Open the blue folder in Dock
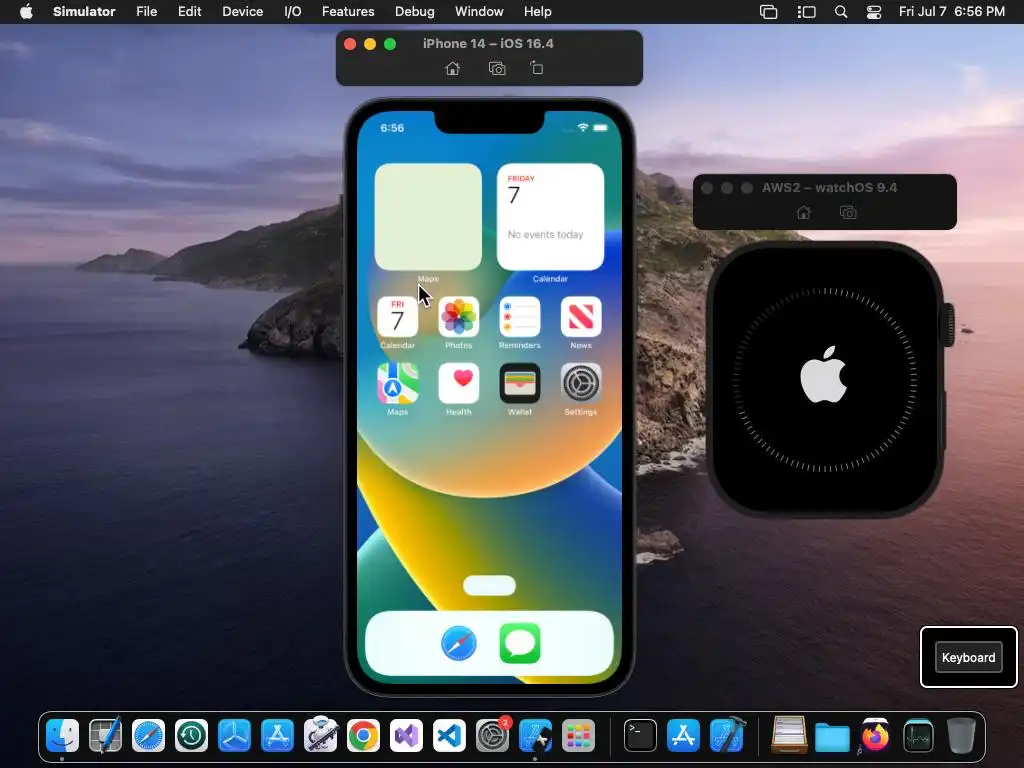 (x=832, y=737)
